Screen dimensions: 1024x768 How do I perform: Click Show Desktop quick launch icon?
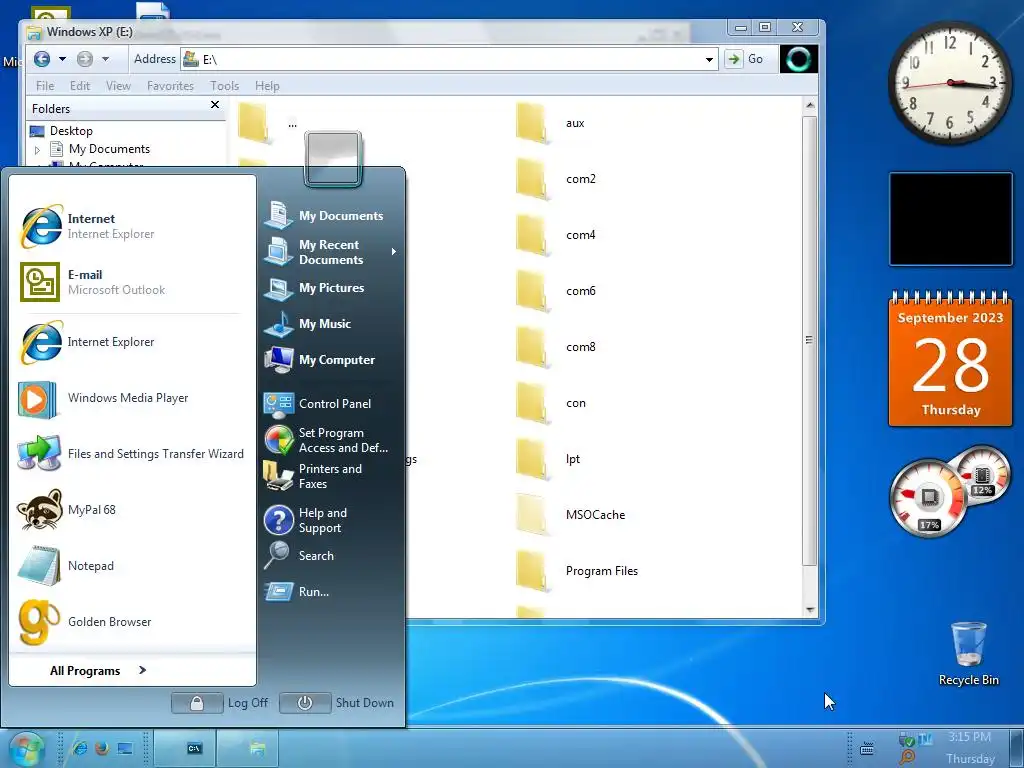click(125, 748)
